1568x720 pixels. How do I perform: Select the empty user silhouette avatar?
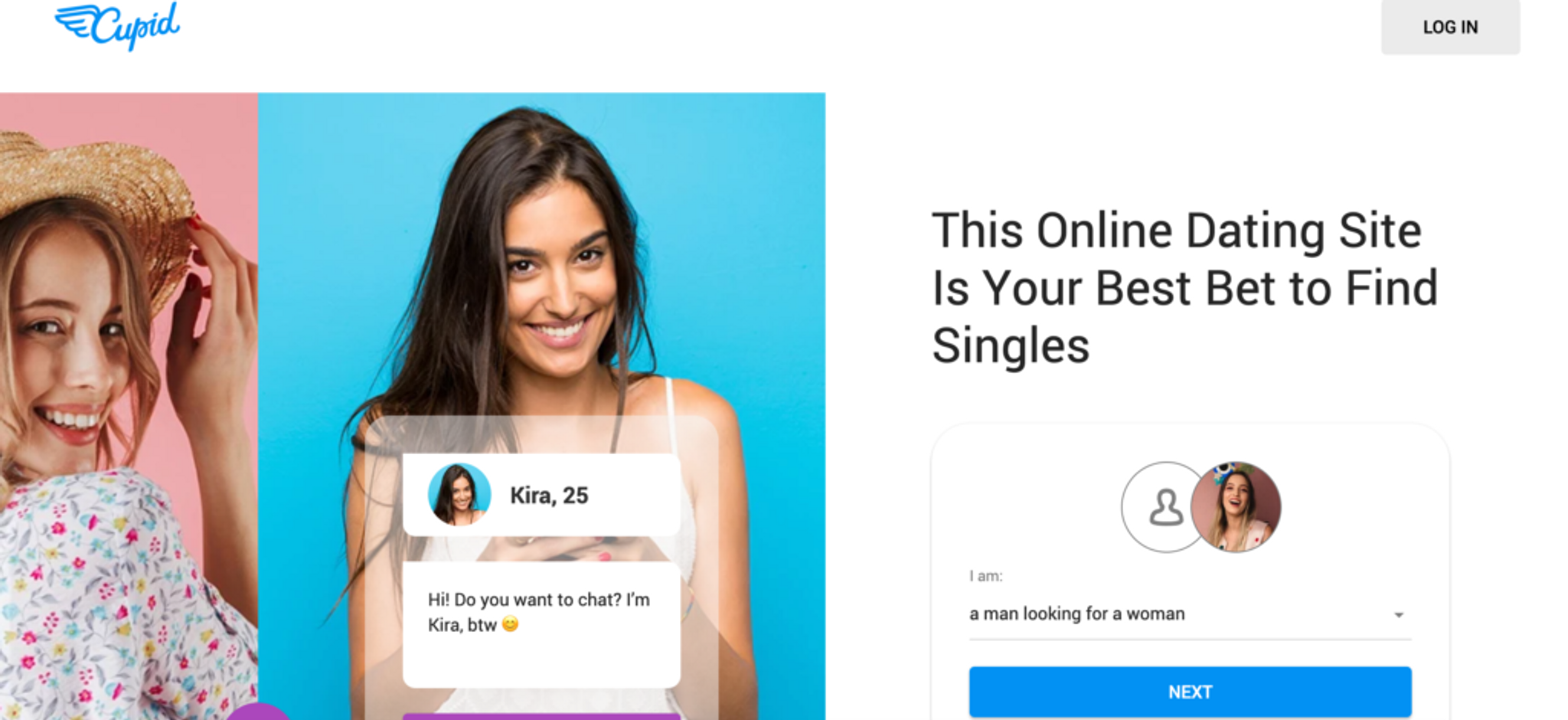point(1165,507)
